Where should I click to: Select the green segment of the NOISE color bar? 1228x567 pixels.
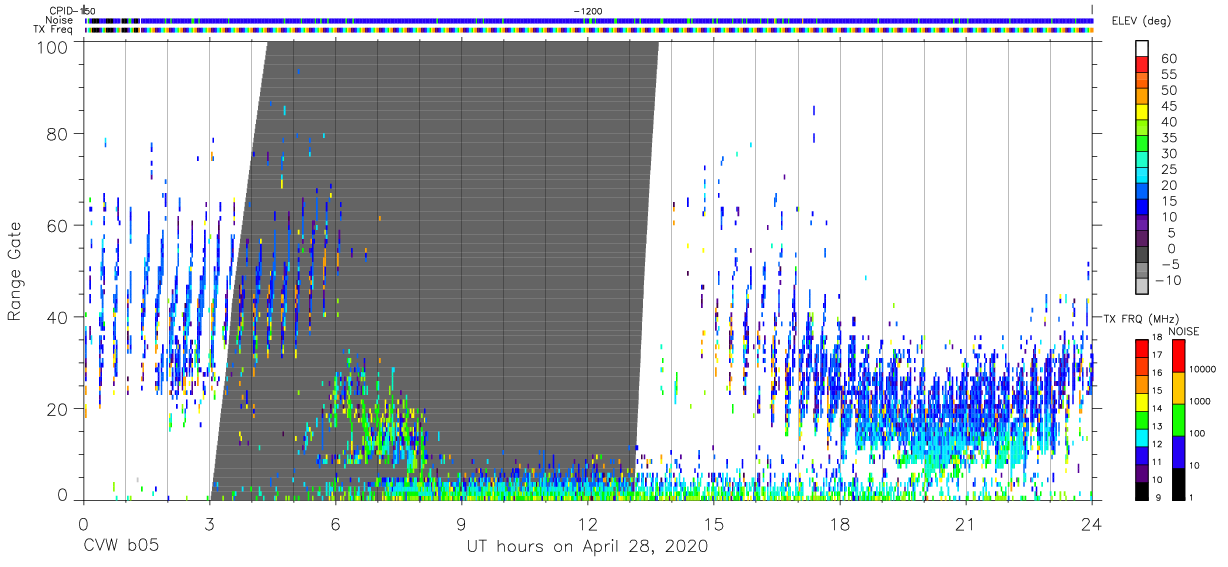pos(1177,419)
